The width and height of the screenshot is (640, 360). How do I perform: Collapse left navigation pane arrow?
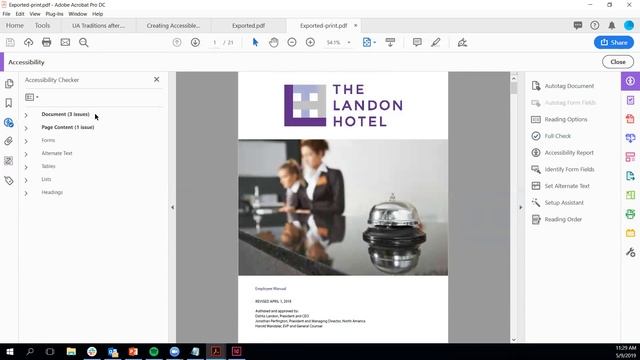click(x=172, y=207)
